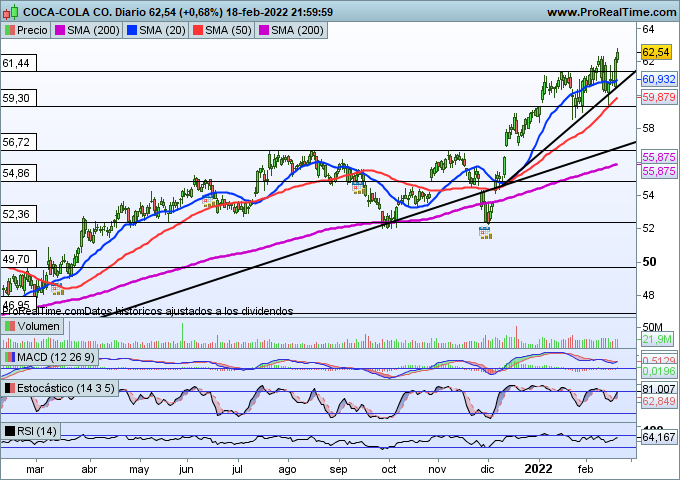Click the 'dic' month label on time axis
The height and width of the screenshot is (480, 680).
pos(487,470)
